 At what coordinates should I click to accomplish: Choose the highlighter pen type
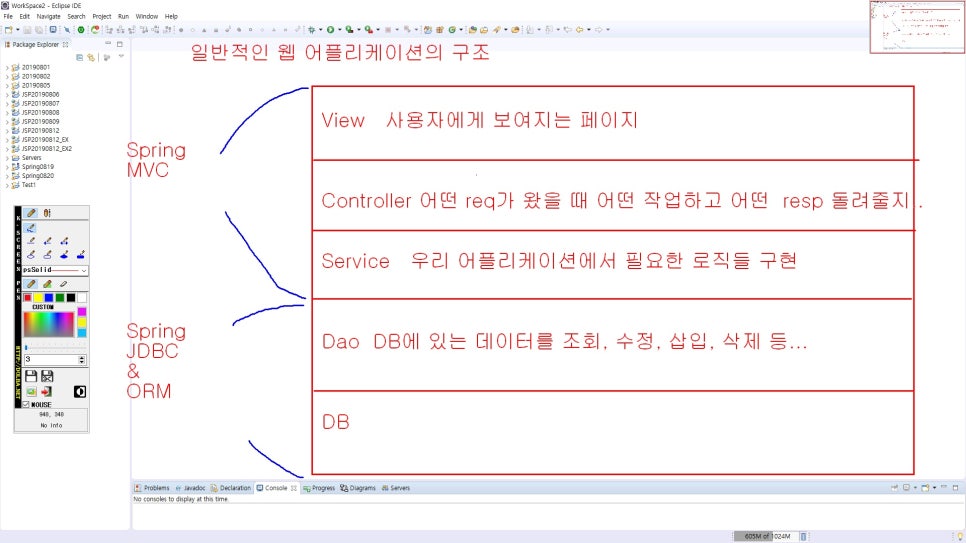click(x=47, y=284)
